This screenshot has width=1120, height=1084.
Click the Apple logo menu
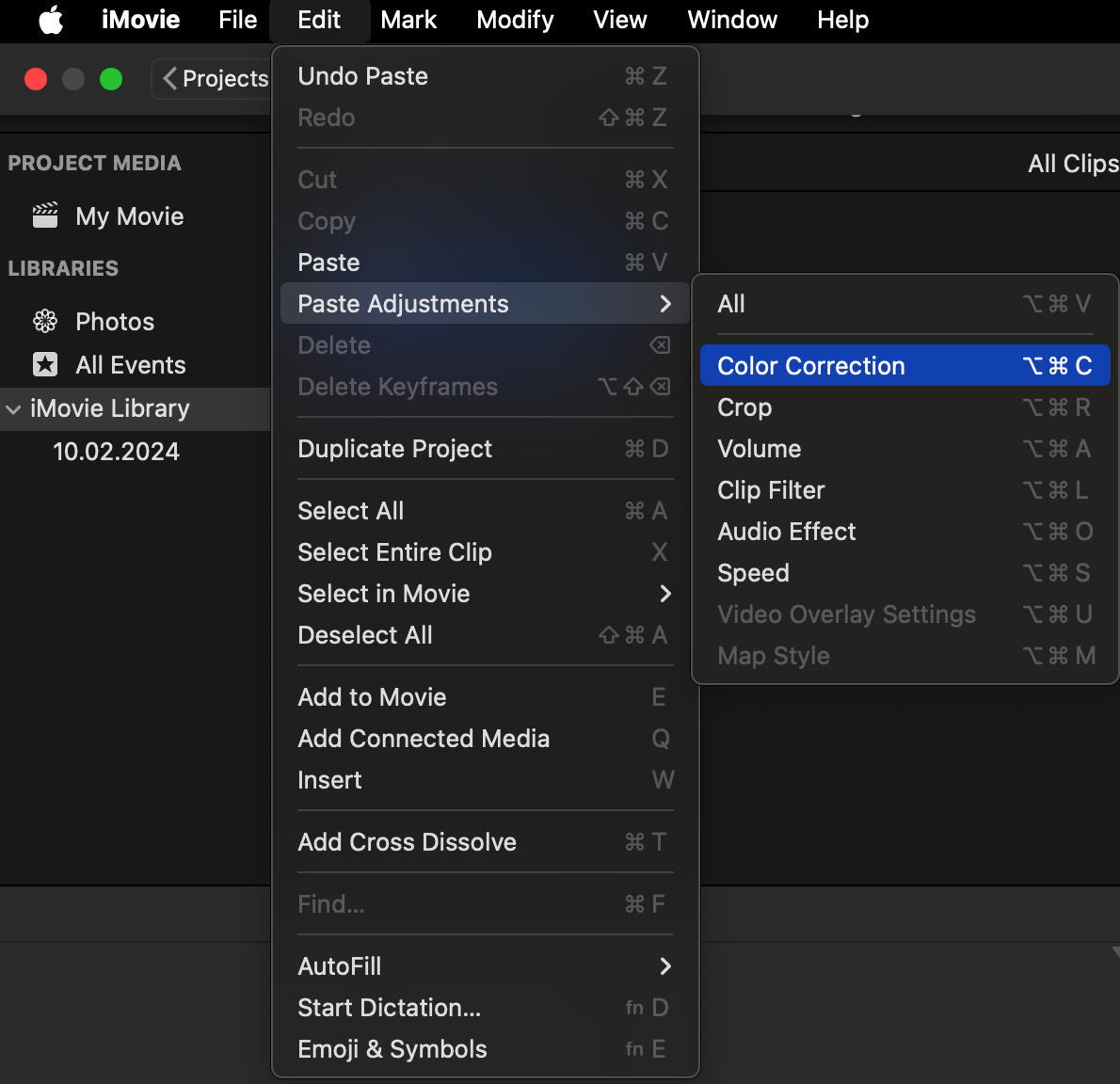point(51,20)
